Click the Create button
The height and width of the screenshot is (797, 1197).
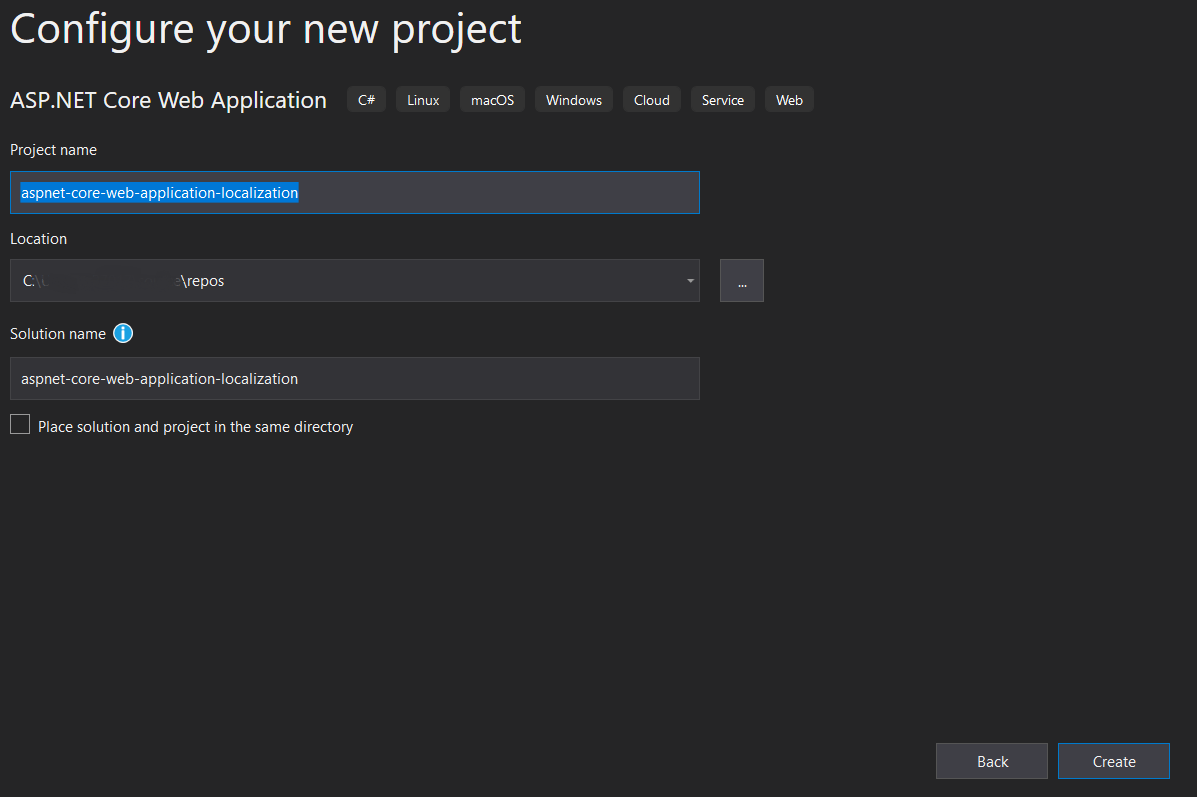tap(1113, 760)
